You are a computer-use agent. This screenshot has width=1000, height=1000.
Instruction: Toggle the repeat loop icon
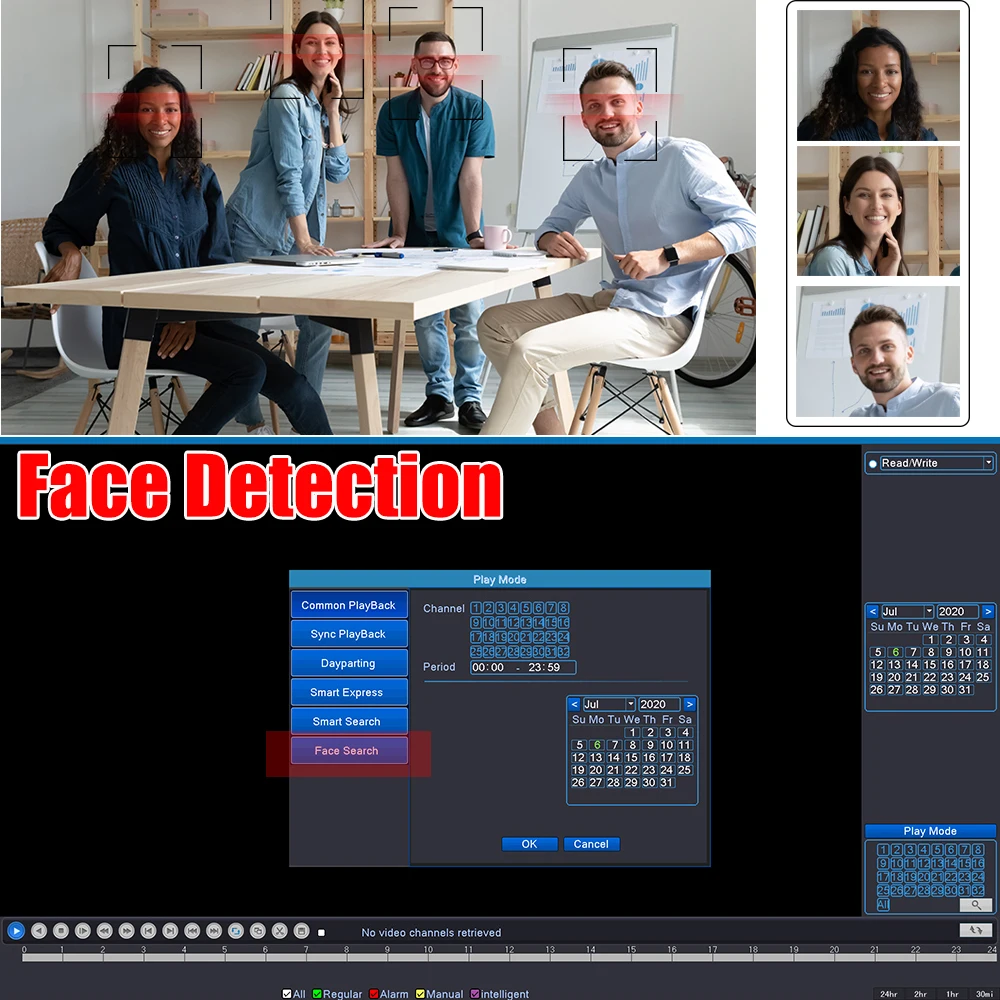tap(236, 931)
